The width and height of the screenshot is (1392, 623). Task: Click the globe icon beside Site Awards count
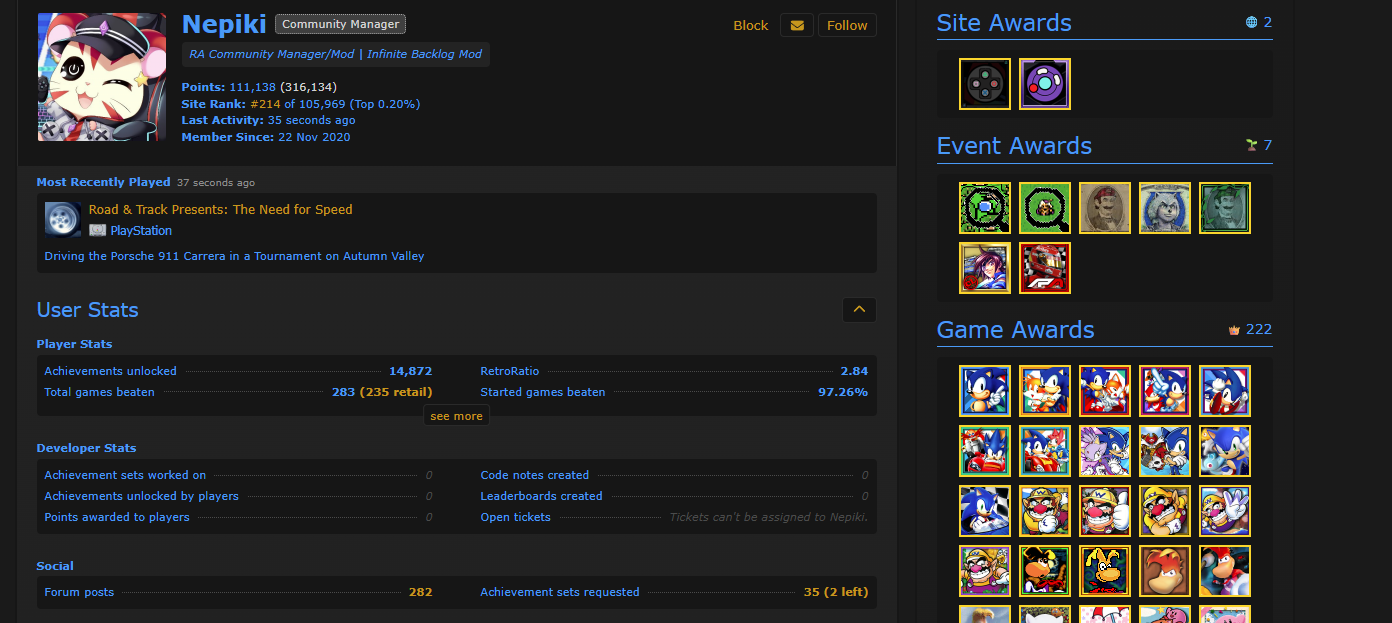click(x=1252, y=22)
